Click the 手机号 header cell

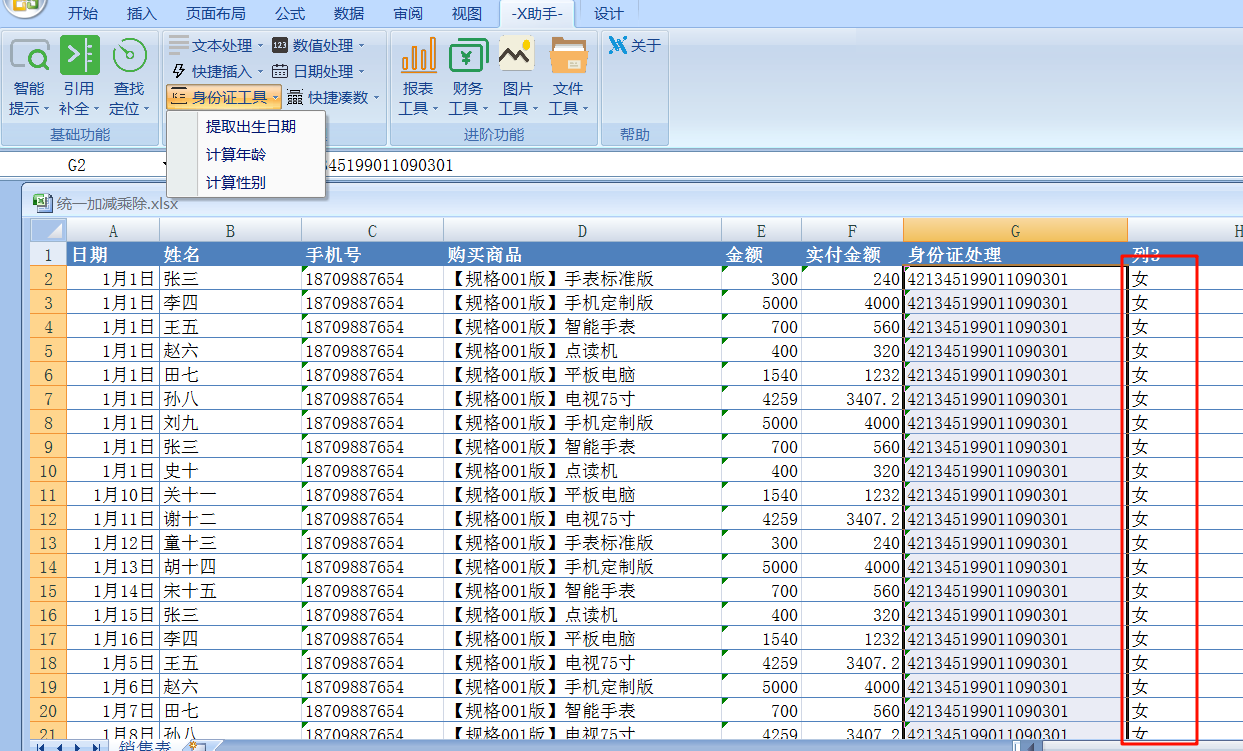tap(372, 254)
